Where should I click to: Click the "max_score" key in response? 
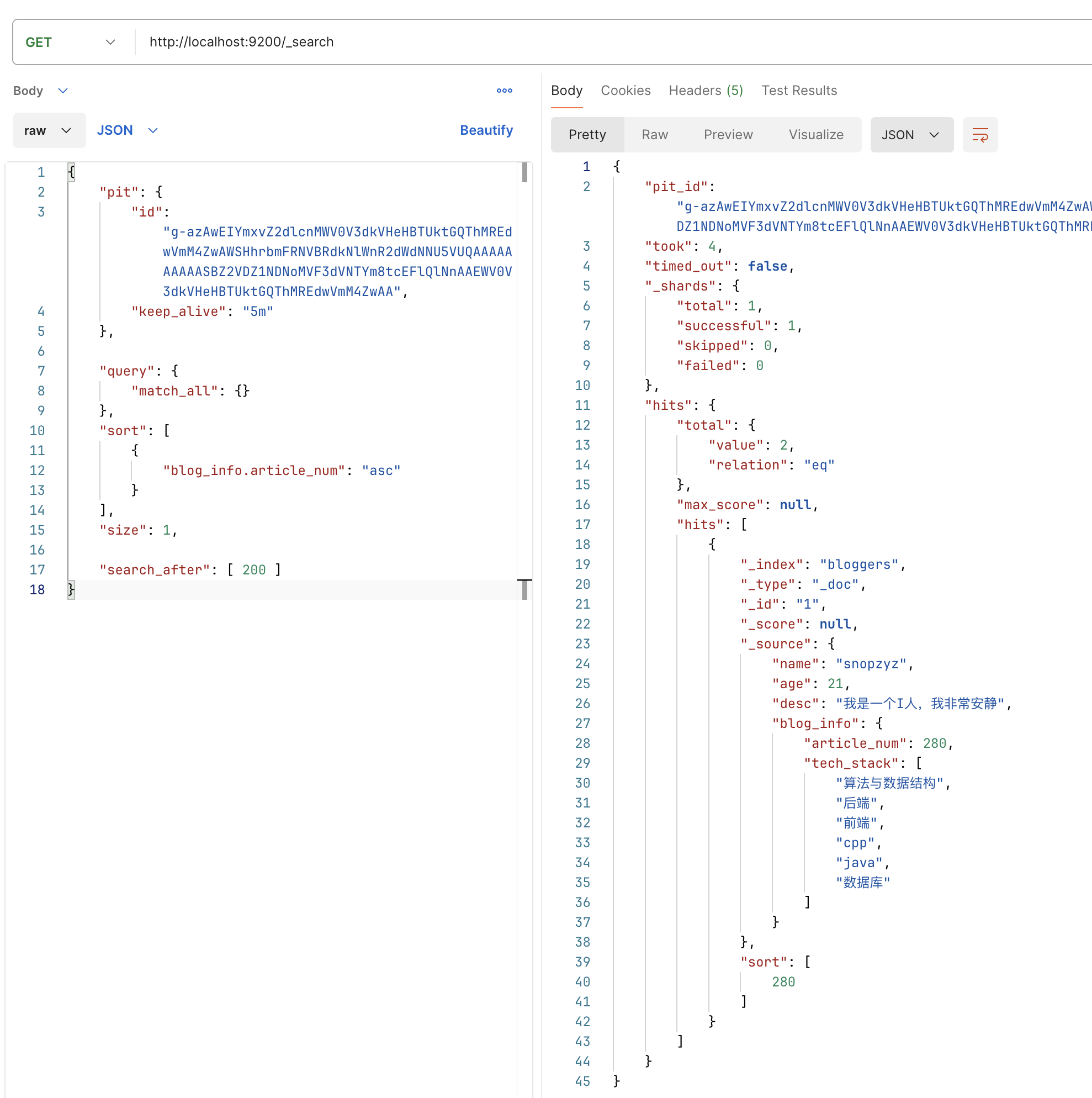tap(720, 505)
